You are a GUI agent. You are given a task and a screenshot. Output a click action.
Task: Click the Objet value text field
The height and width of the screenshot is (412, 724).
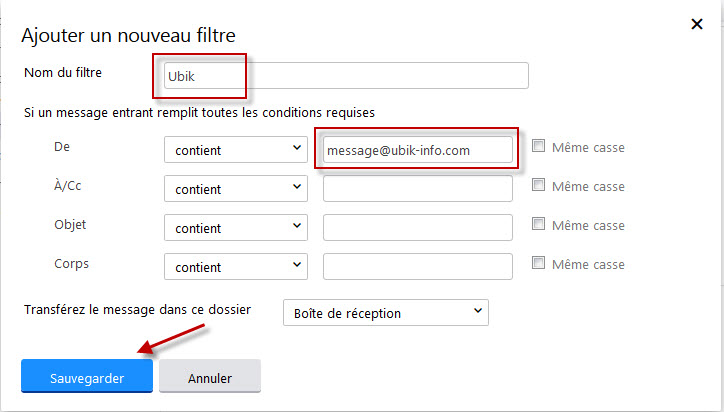point(417,228)
